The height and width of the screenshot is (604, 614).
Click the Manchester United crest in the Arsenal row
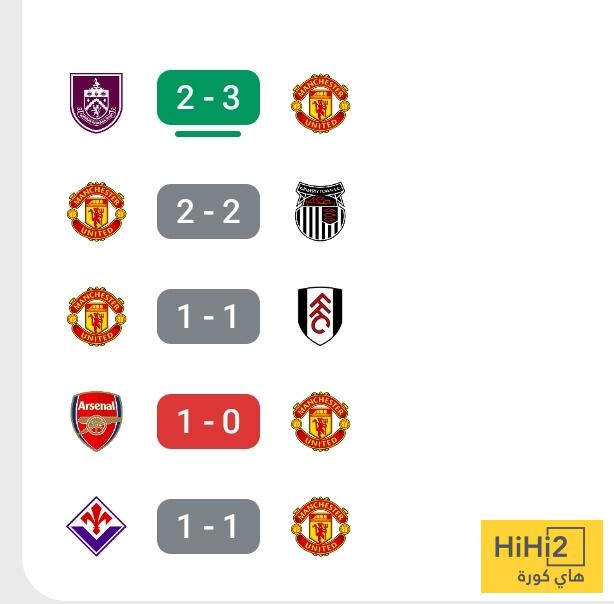321,421
